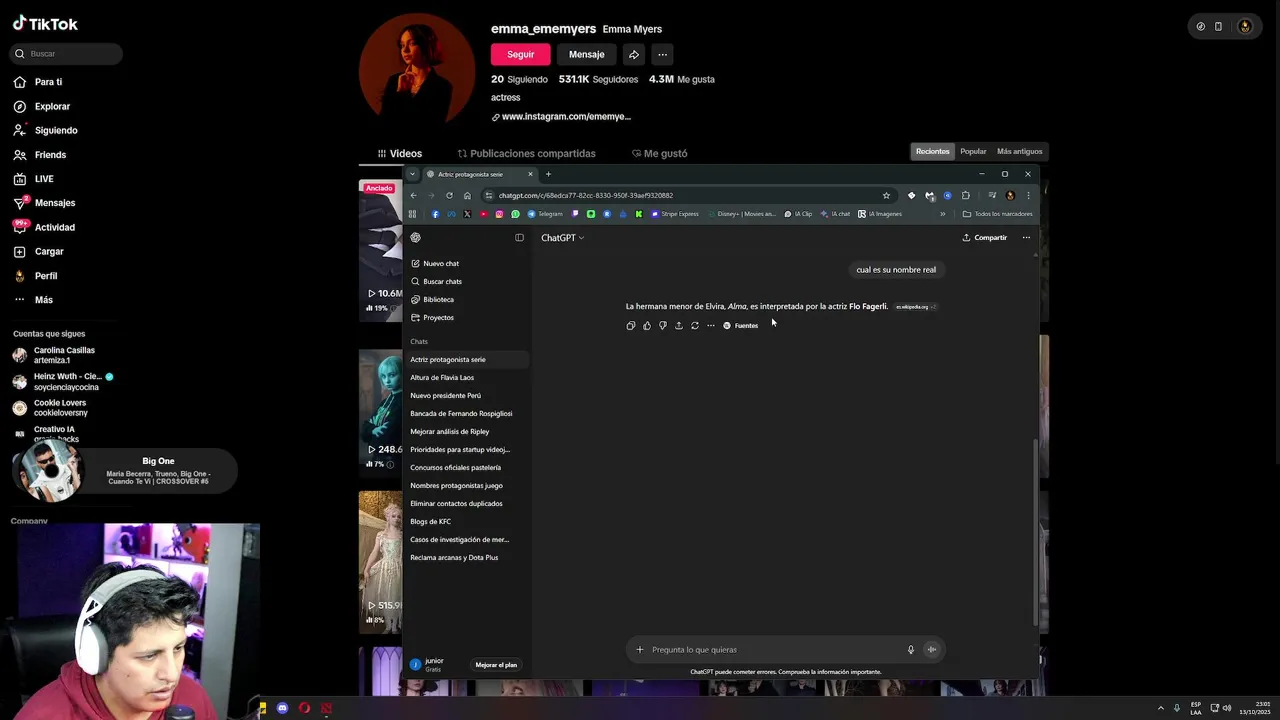Click Mejorar el plan button
Image resolution: width=1280 pixels, height=720 pixels.
[x=496, y=665]
